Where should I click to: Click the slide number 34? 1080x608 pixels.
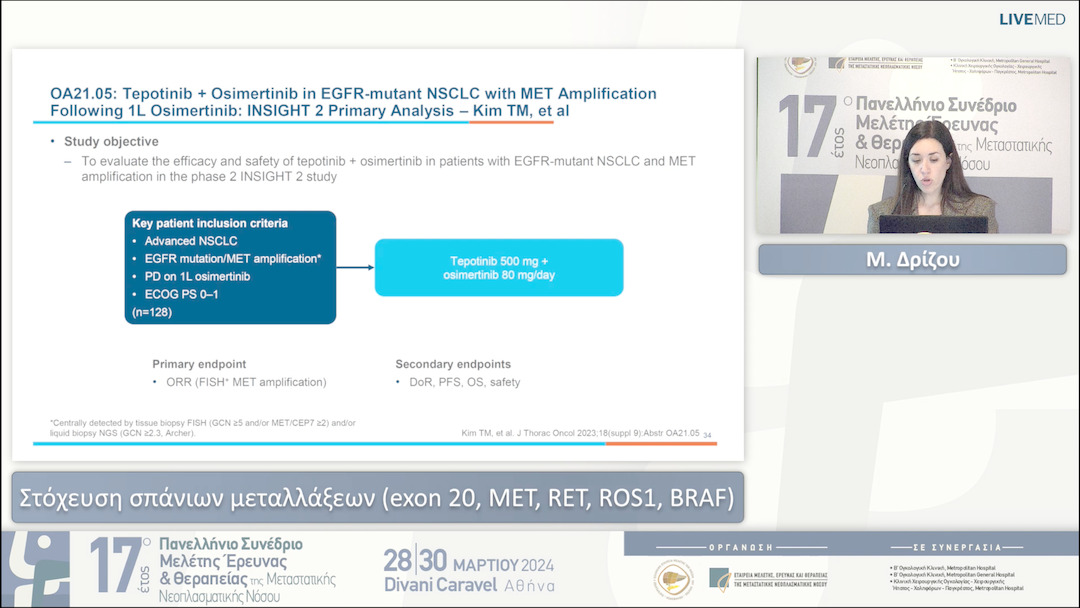[707, 435]
